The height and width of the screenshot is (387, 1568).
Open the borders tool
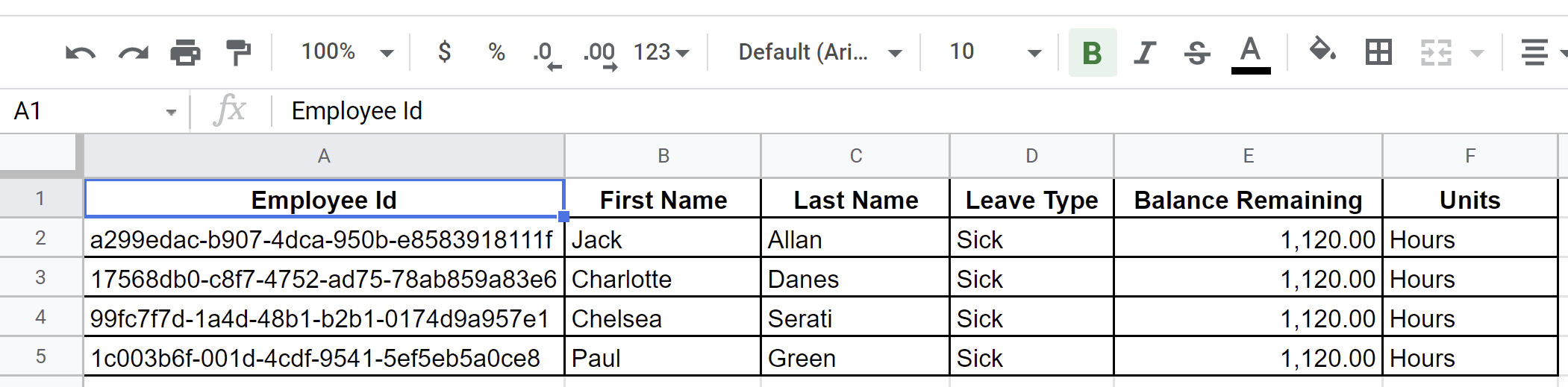point(1378,52)
